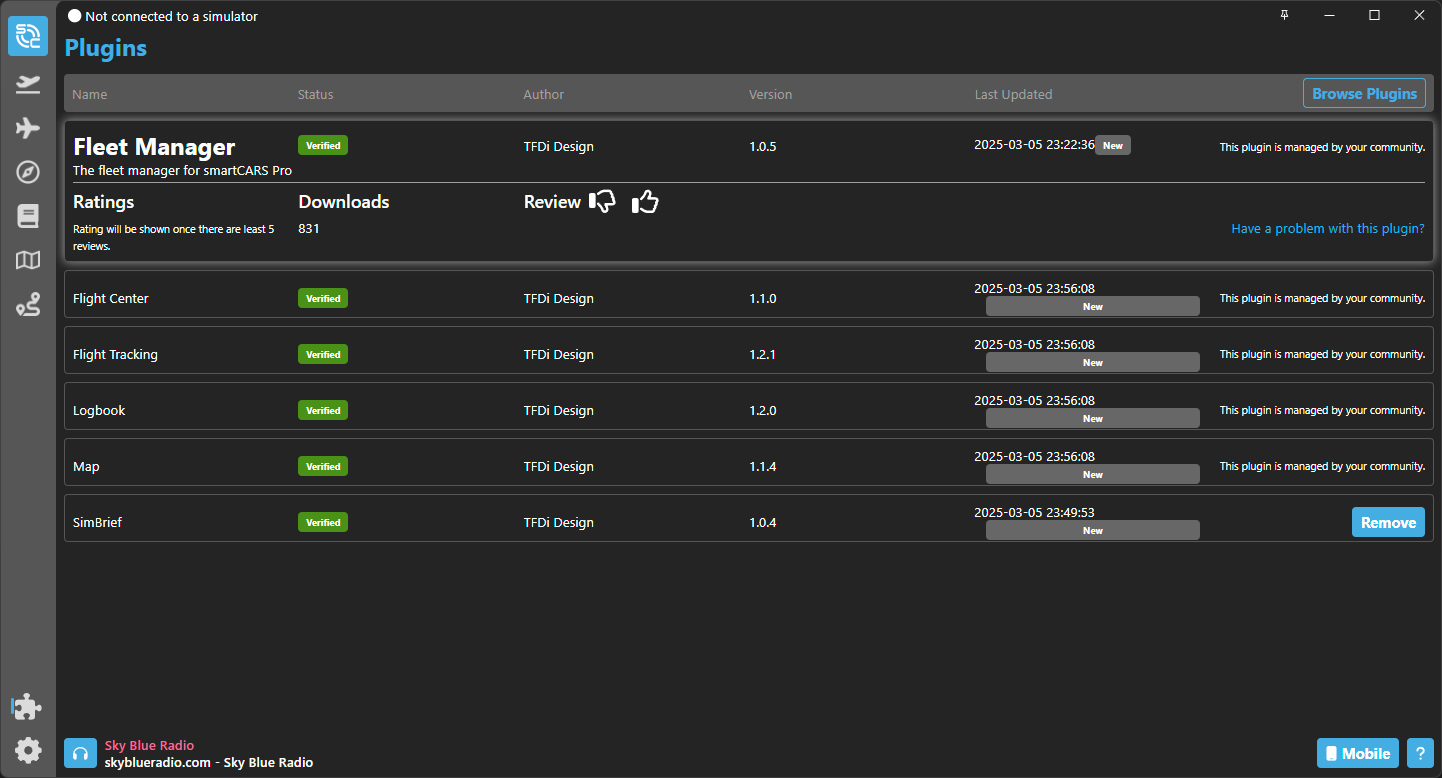1442x778 pixels.
Task: Click the Last Updated column header
Action: coord(1013,94)
